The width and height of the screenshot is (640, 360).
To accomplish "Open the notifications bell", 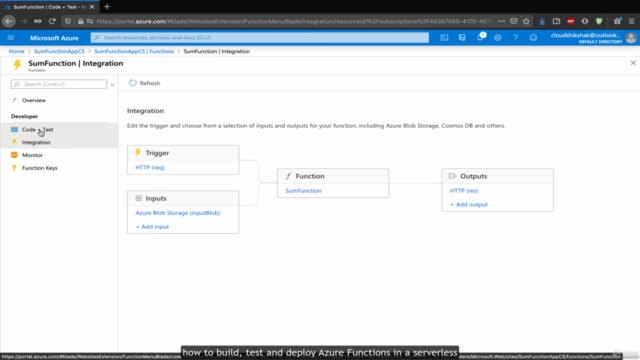I will click(x=480, y=38).
